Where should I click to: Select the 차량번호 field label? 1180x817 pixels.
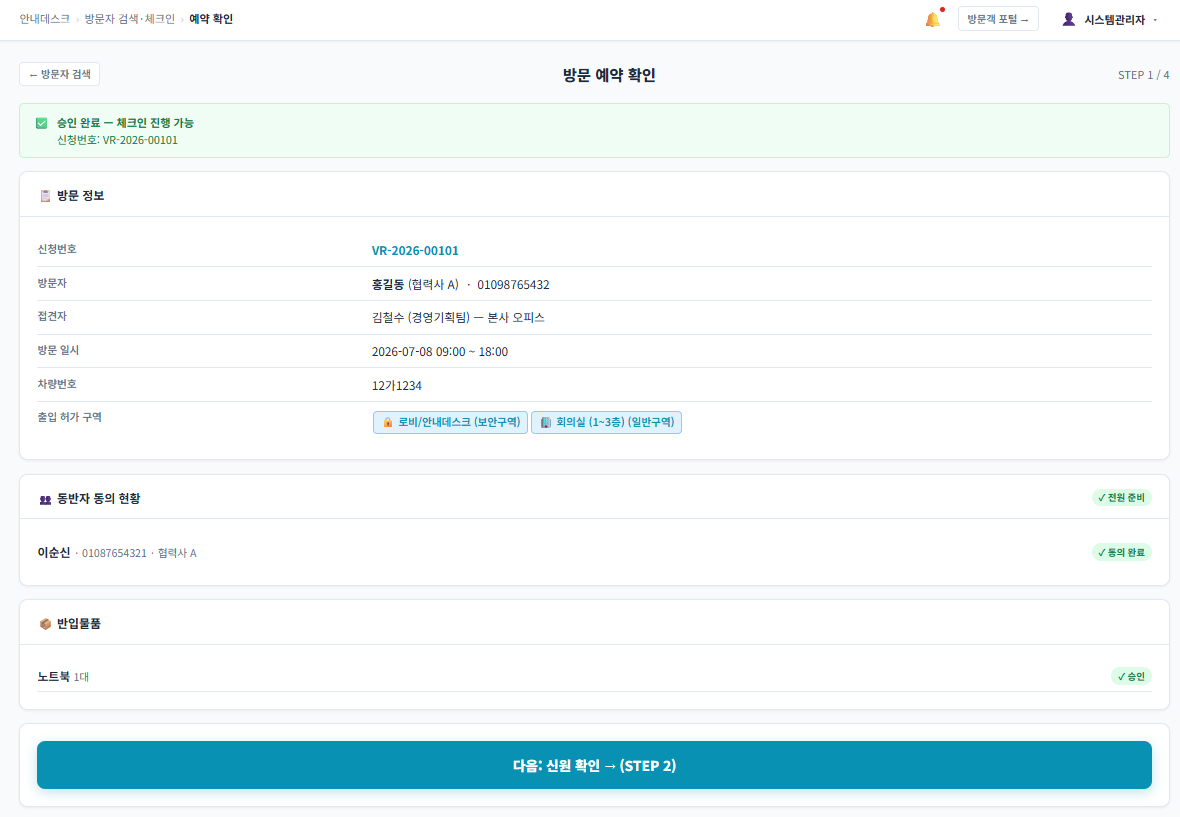(57, 384)
